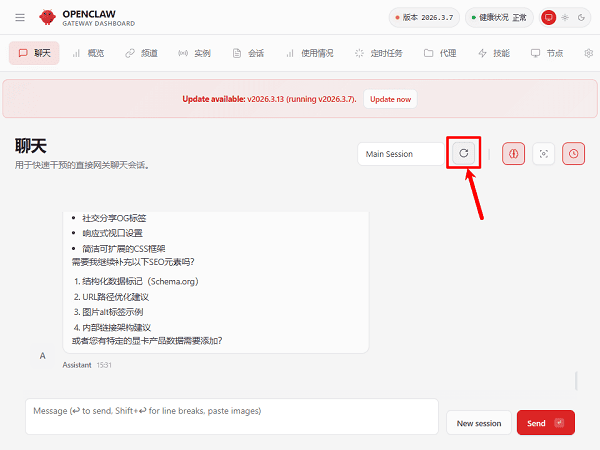The height and width of the screenshot is (450, 600).
Task: Switch to the 频道 tab
Action: click(x=141, y=52)
